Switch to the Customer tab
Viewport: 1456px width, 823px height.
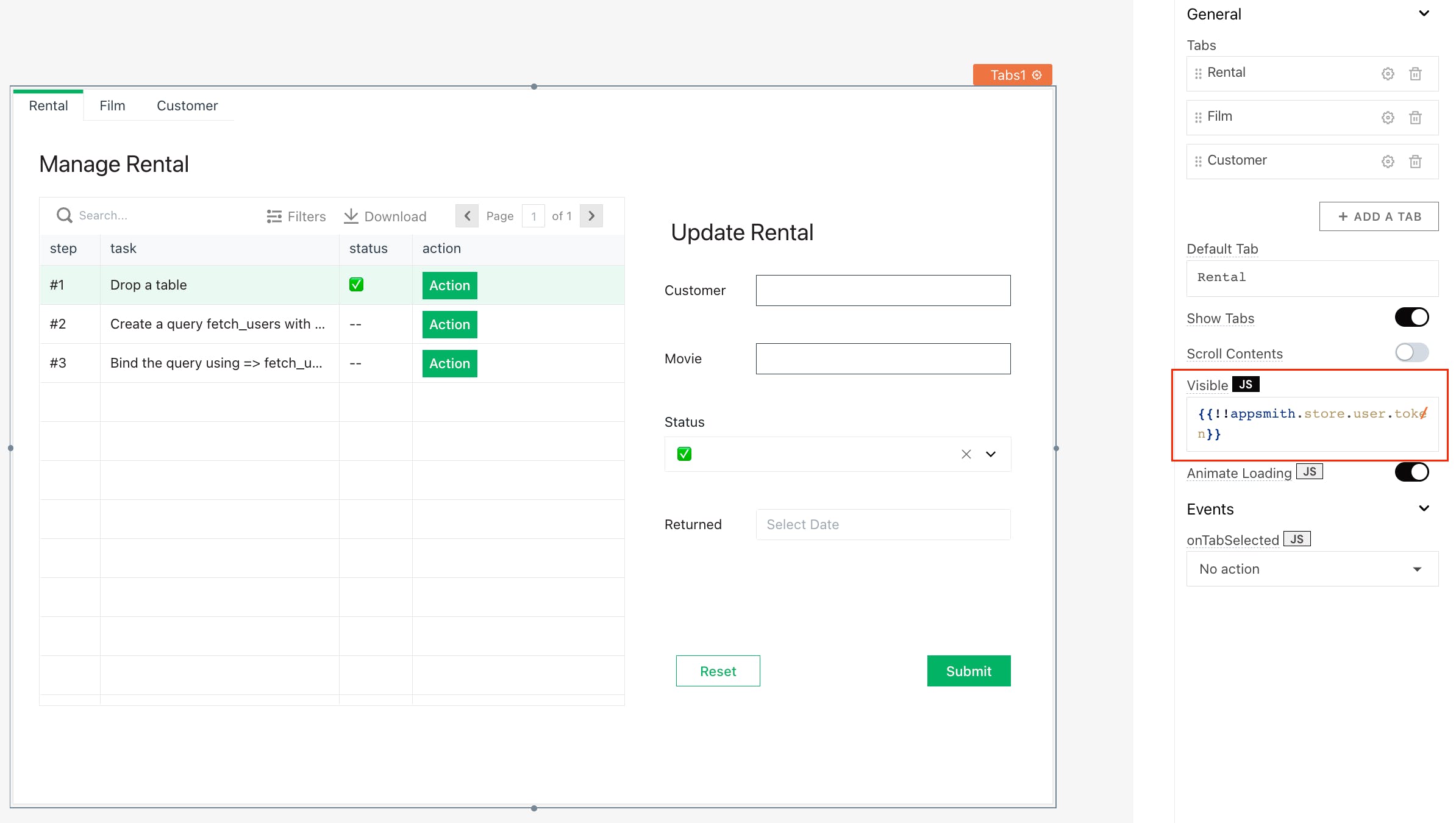(x=187, y=105)
